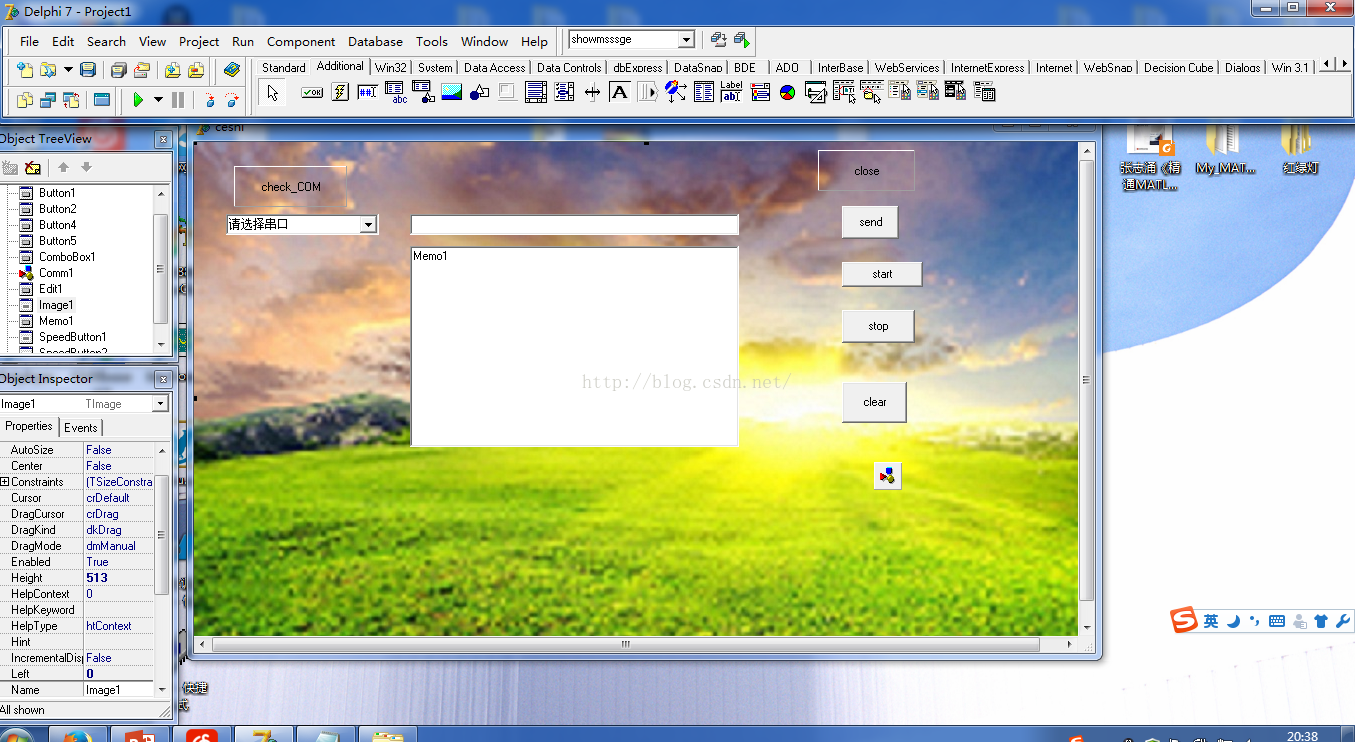
Task: Open the File menu
Action: pos(29,41)
